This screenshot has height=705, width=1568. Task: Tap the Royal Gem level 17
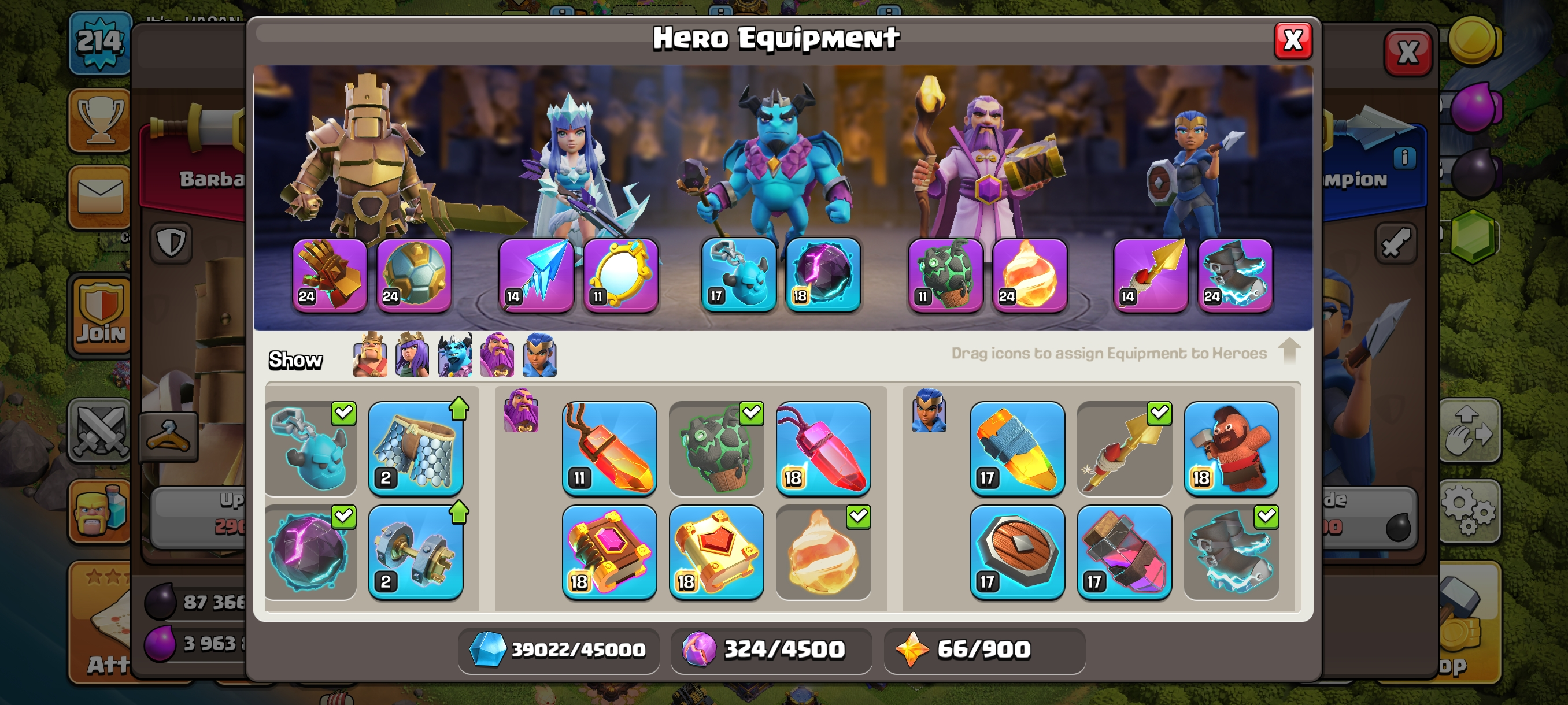[1017, 448]
